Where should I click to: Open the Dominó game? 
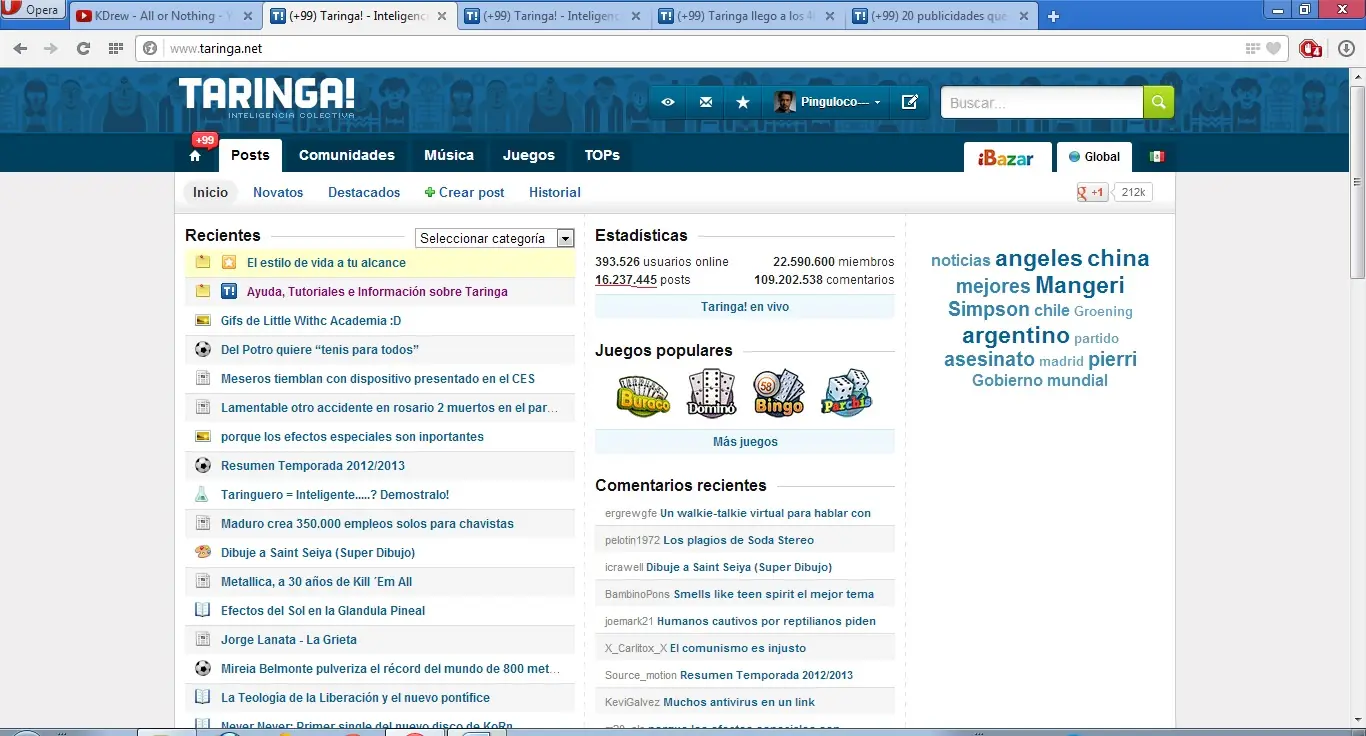(x=711, y=392)
